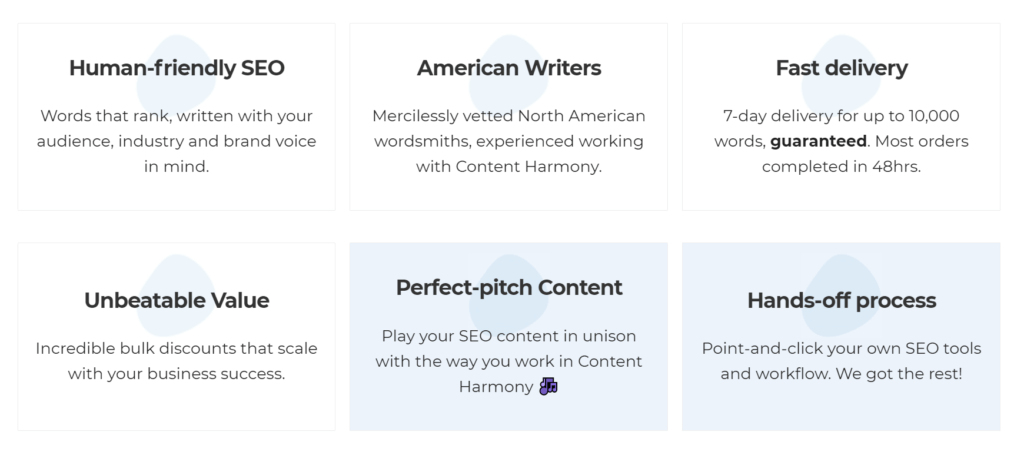The width and height of the screenshot is (1024, 455).
Task: Click the Point-and-click SEO tools description
Action: [x=841, y=361]
